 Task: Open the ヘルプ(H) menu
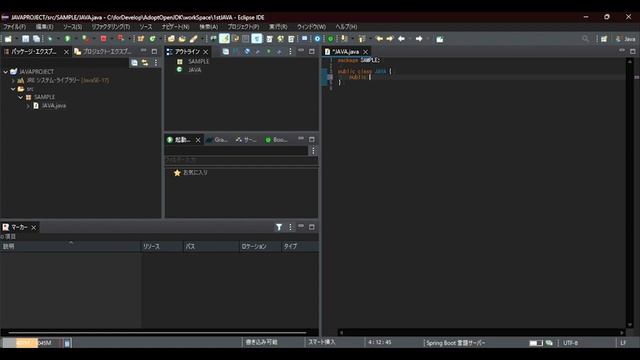346,27
